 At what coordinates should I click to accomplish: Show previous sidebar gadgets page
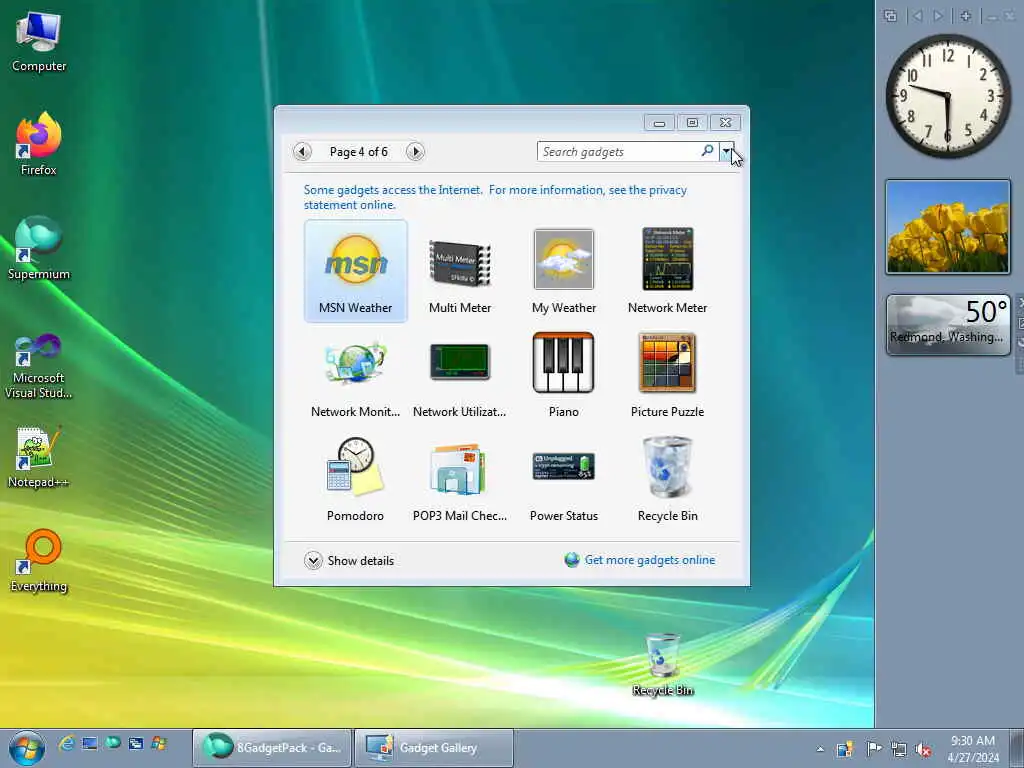click(x=918, y=16)
